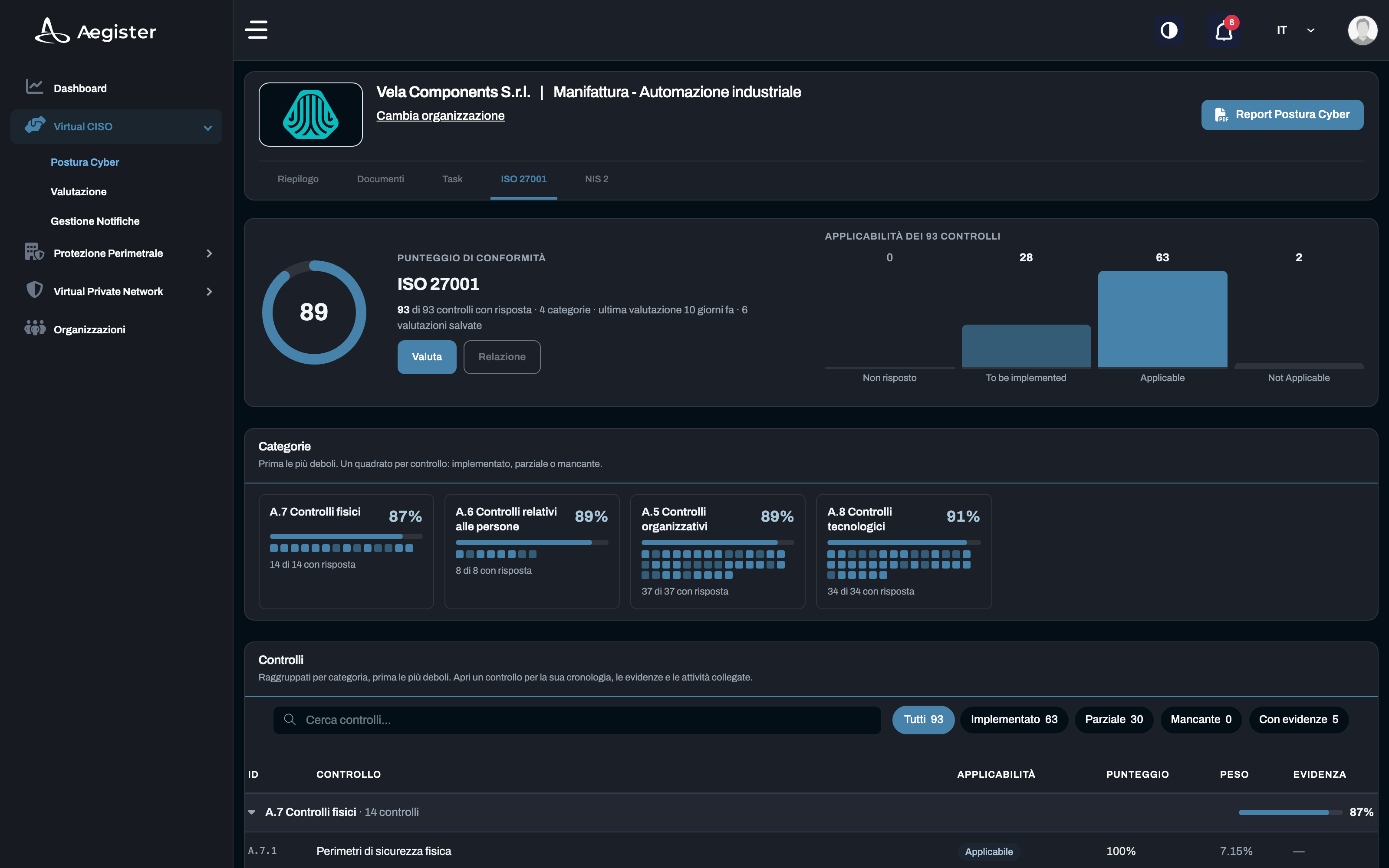Image resolution: width=1389 pixels, height=868 pixels.
Task: Open the A.6 Controlli relativi alle persone card
Action: point(532,551)
